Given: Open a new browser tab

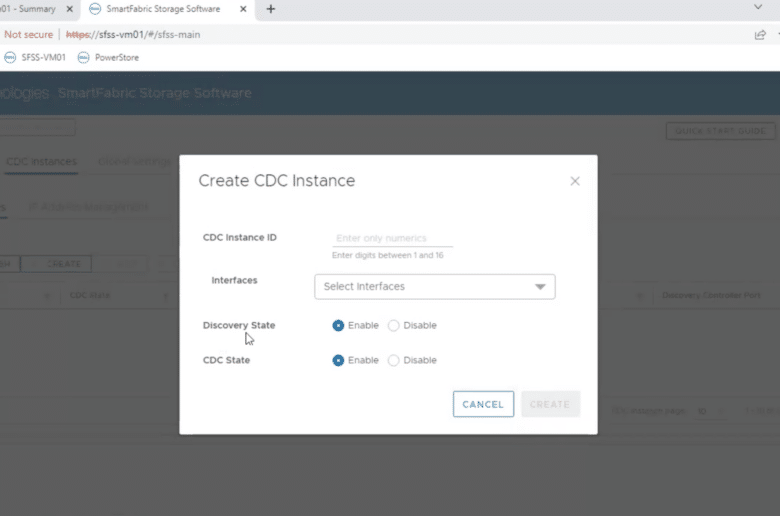Looking at the screenshot, I should pos(271,9).
